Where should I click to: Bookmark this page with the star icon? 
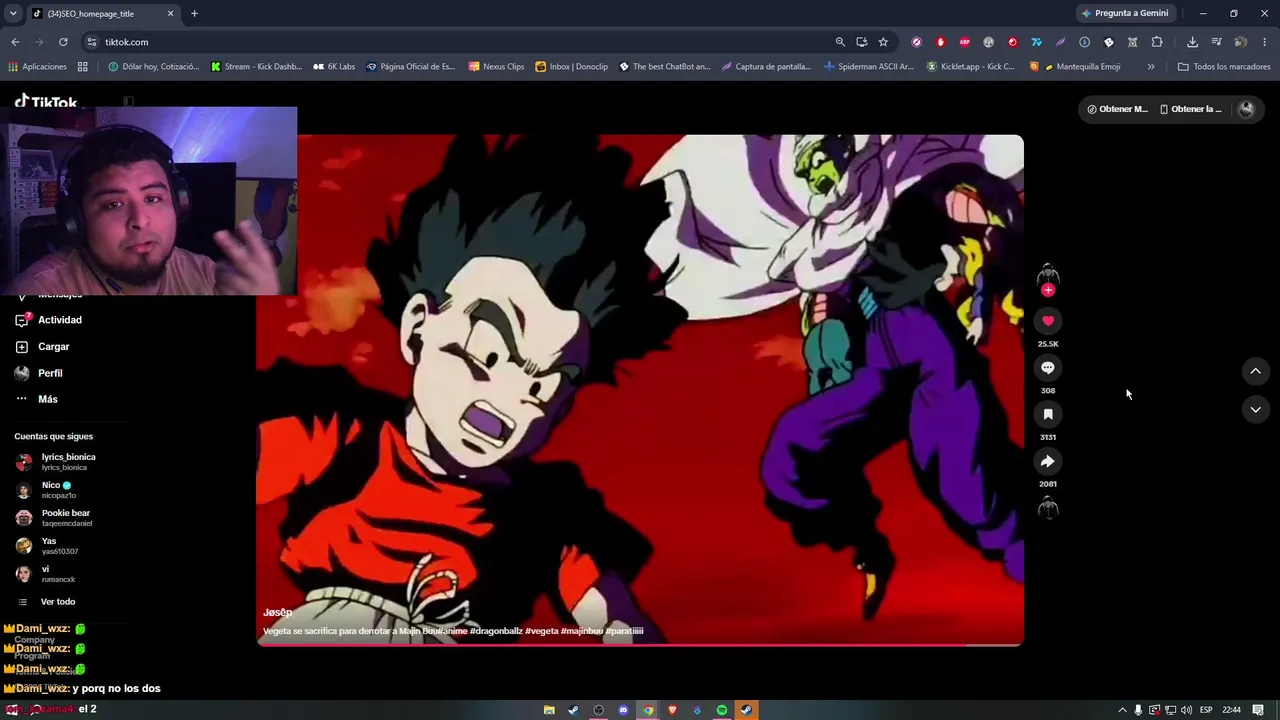[x=883, y=42]
